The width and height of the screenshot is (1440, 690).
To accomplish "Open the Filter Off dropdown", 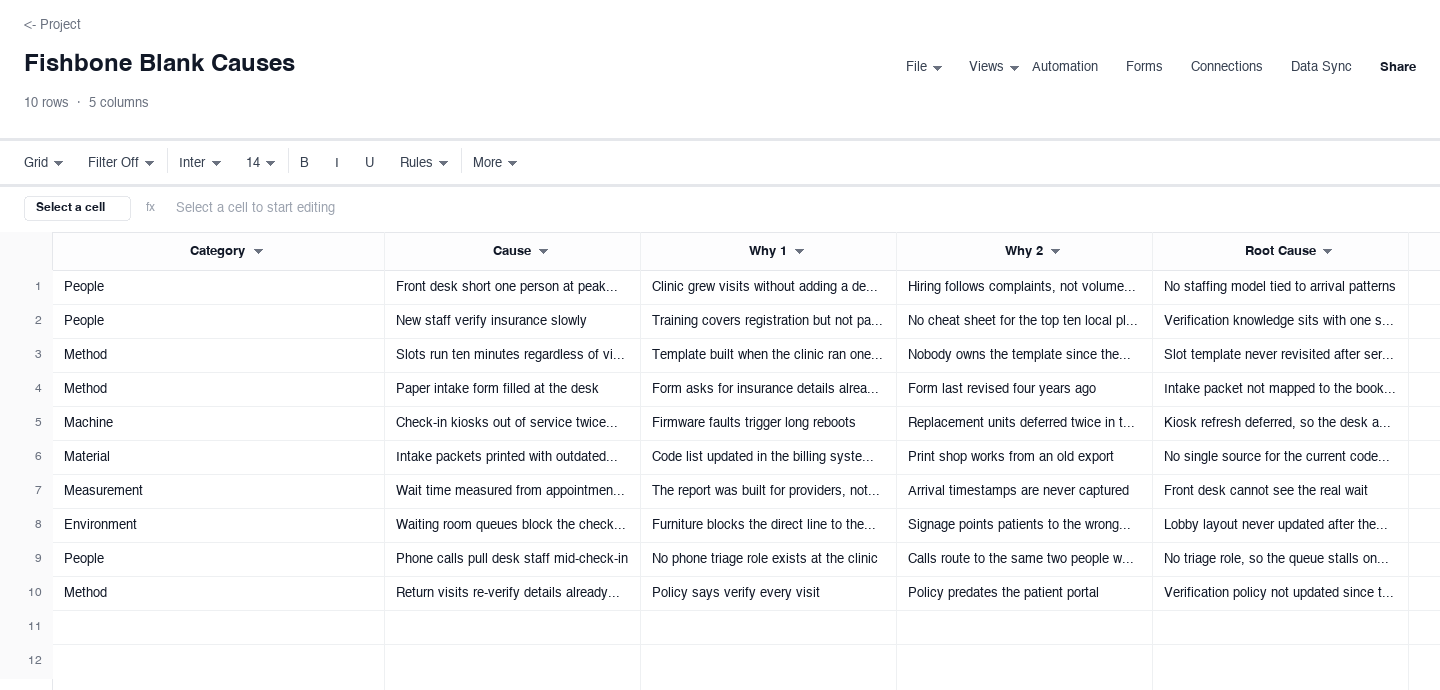I will [x=121, y=162].
